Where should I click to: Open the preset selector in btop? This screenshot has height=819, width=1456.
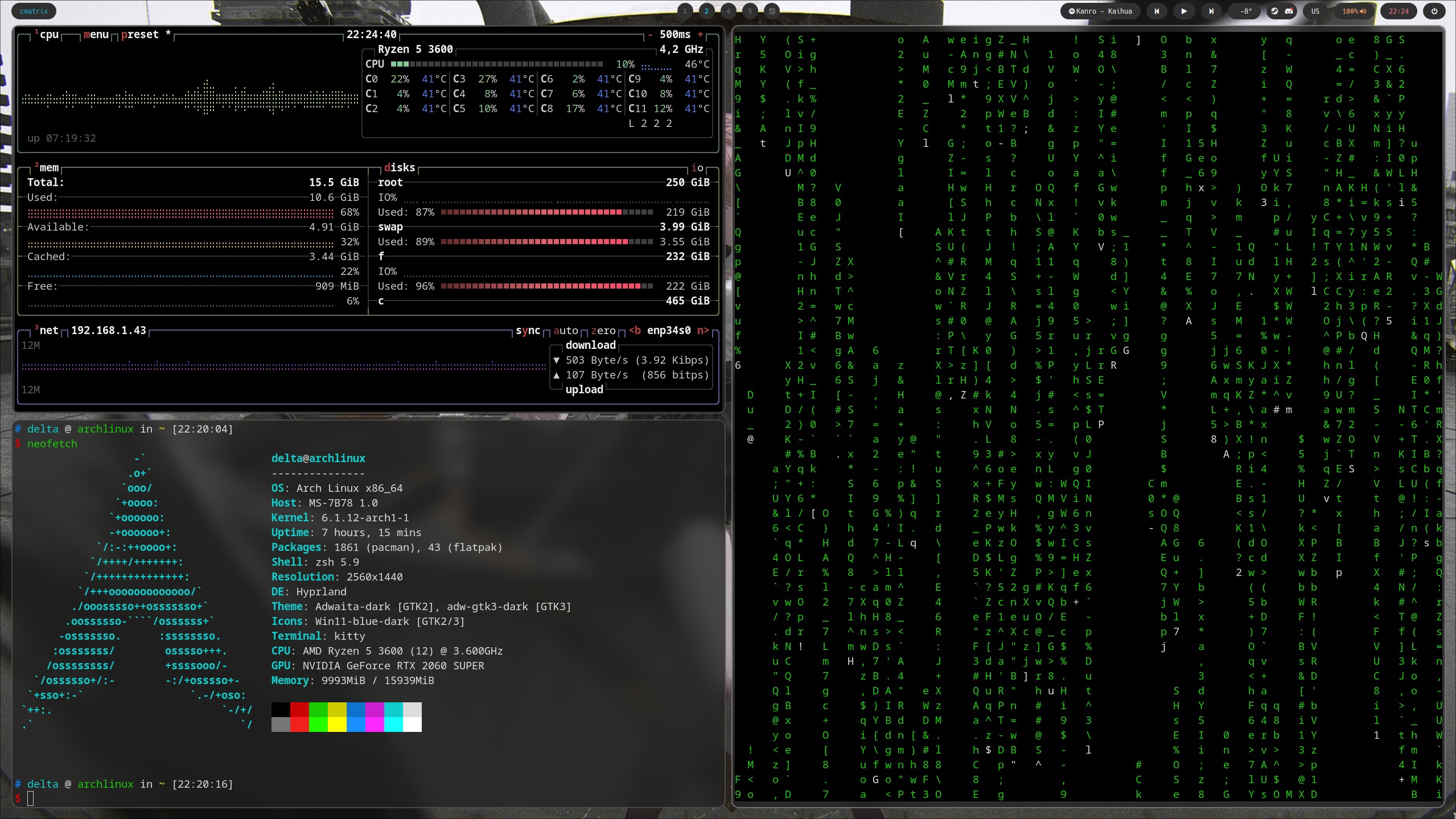pos(140,35)
